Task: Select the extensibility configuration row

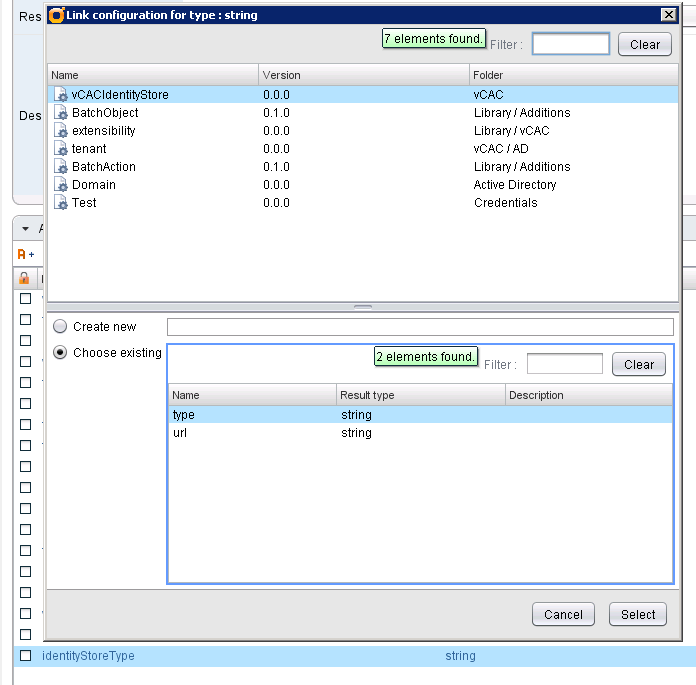Action: click(363, 131)
